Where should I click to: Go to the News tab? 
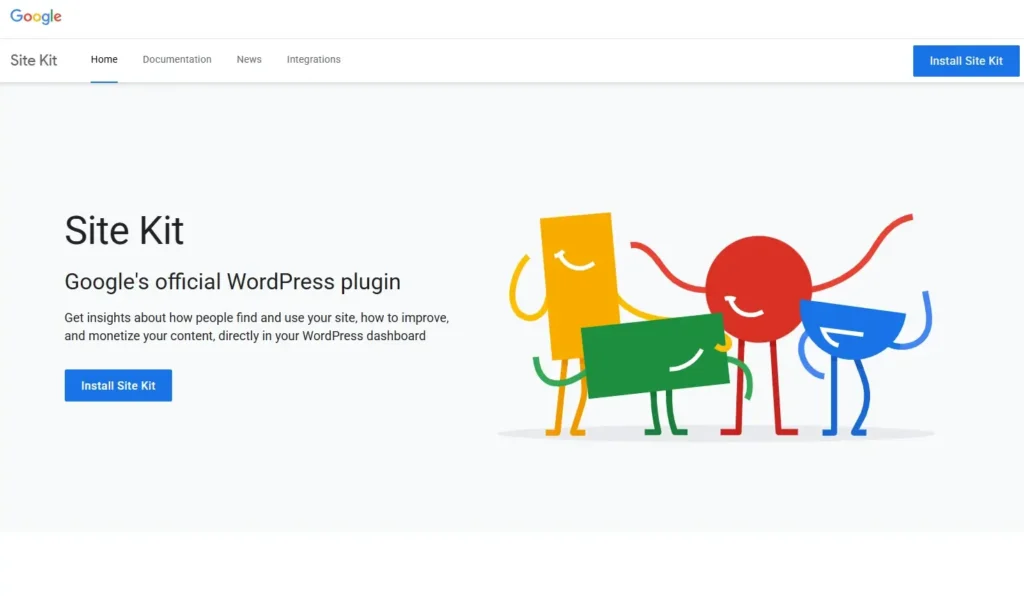click(249, 59)
